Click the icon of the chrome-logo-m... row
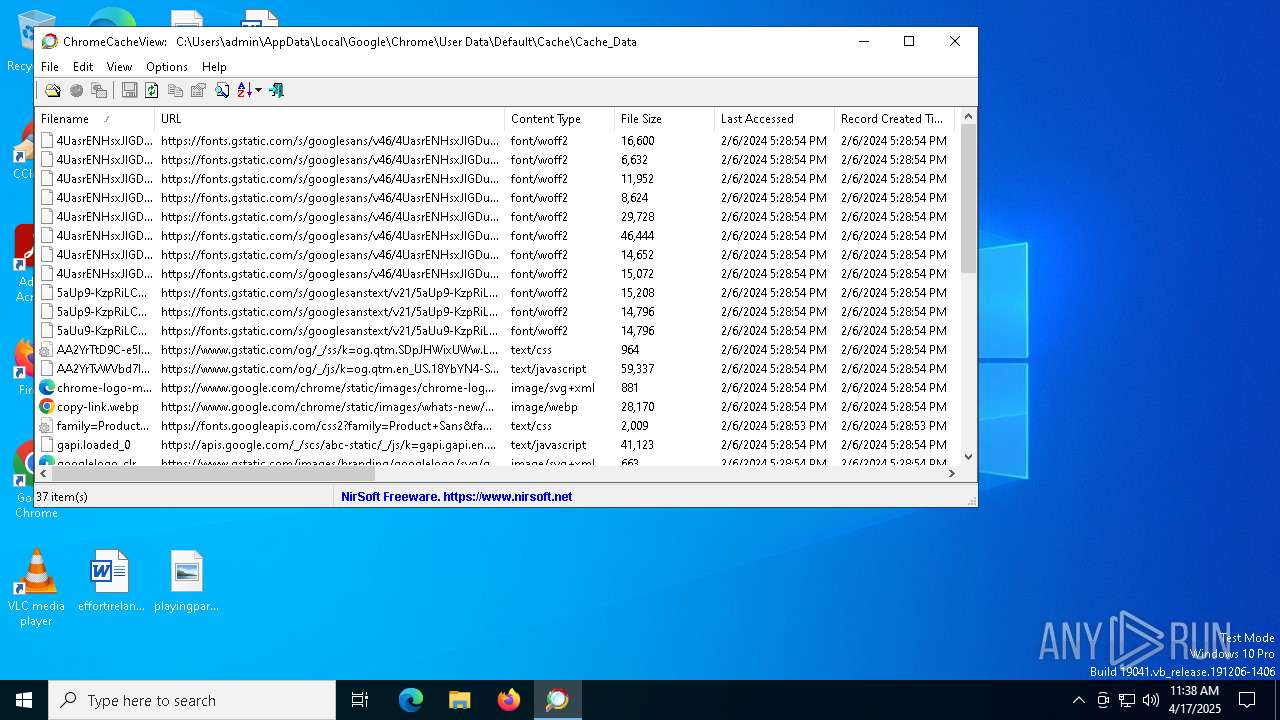 pos(46,388)
